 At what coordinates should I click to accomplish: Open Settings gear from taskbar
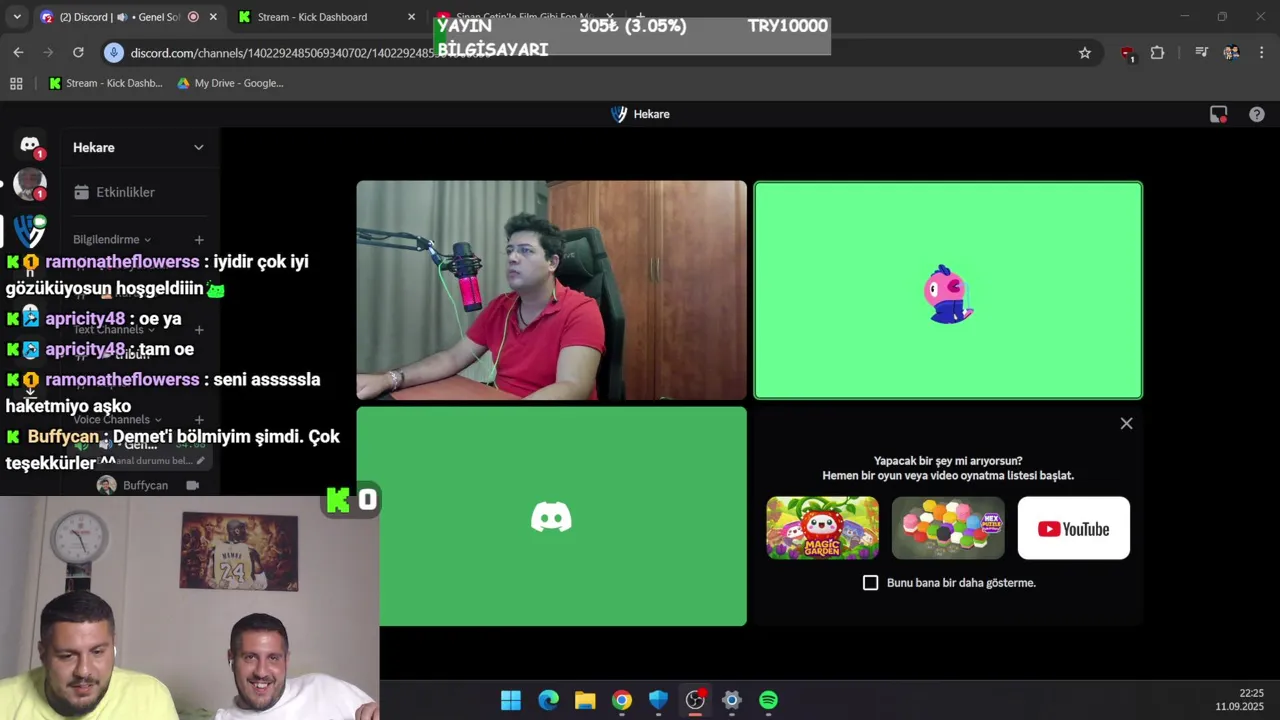coord(731,700)
